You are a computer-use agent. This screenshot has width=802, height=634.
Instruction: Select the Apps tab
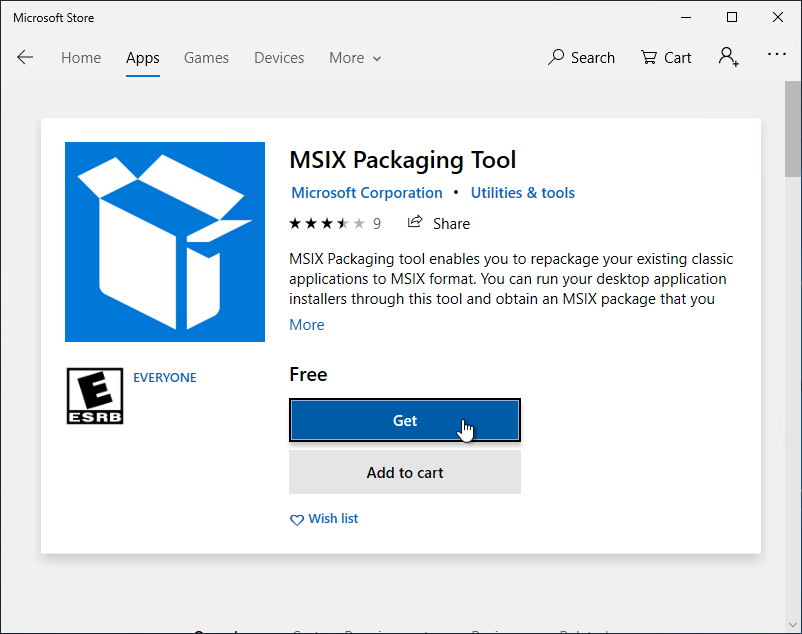coord(143,58)
